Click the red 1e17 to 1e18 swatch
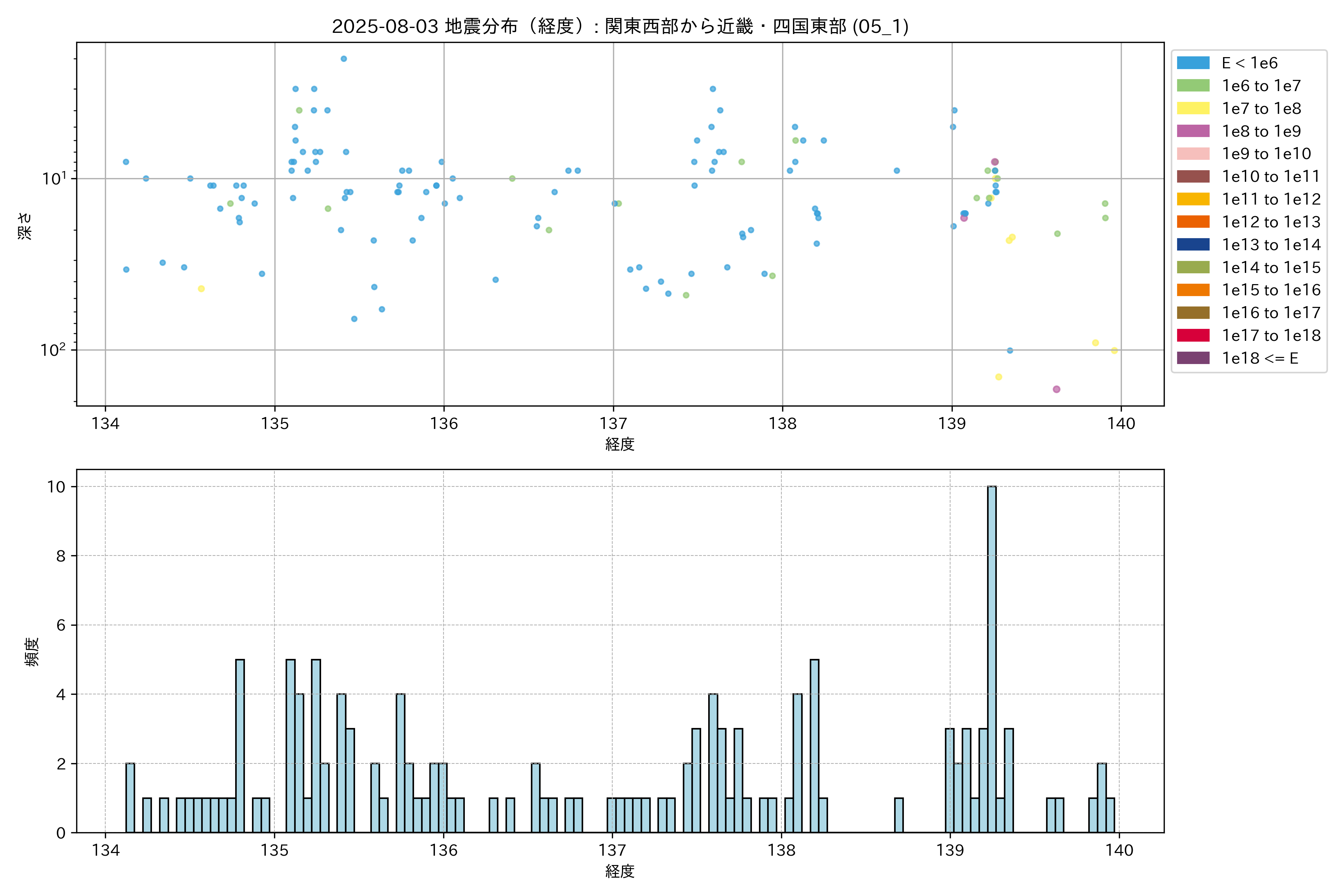The height and width of the screenshot is (896, 1344). coord(1192,335)
